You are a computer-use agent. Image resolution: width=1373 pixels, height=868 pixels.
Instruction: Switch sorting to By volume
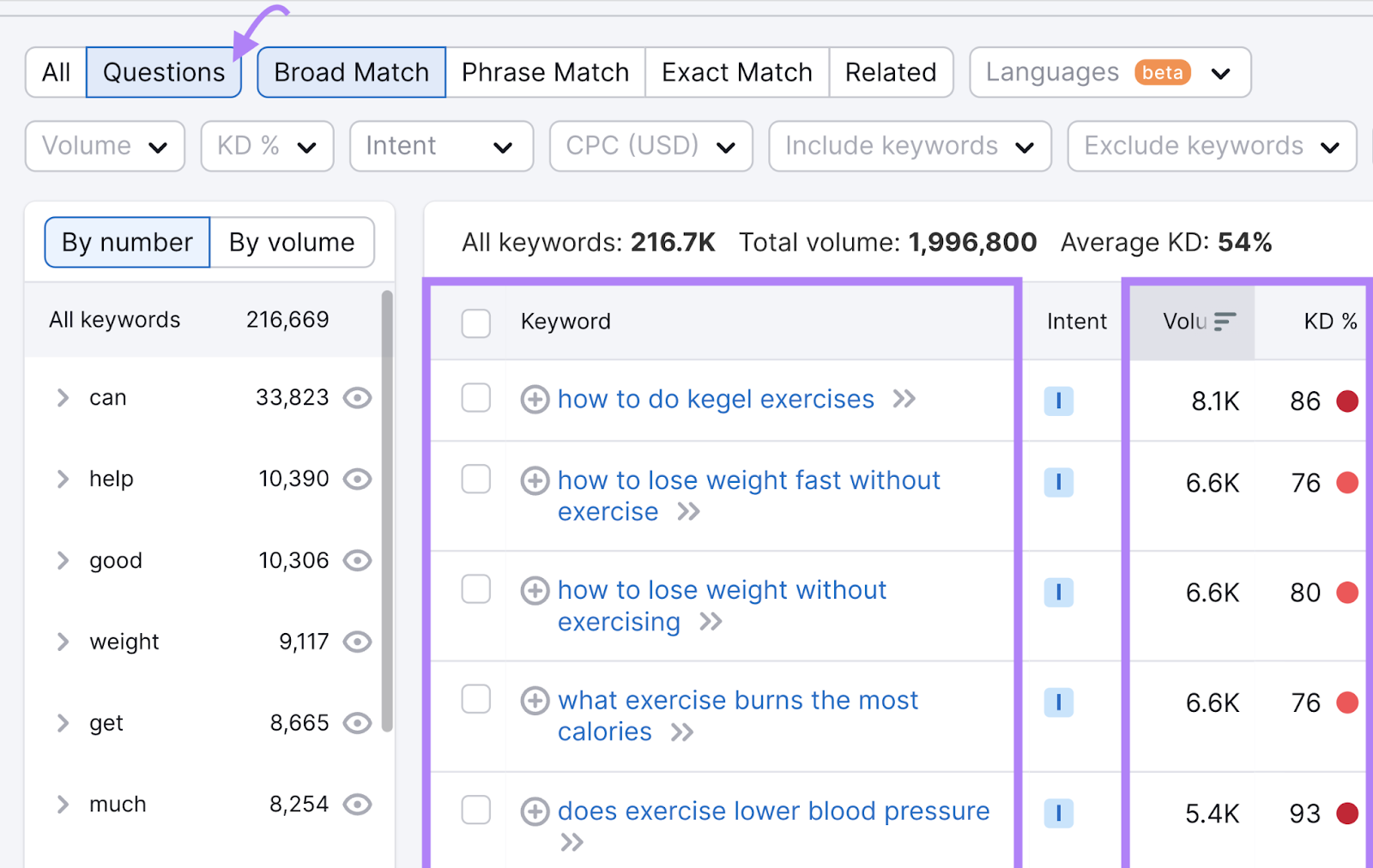point(292,242)
